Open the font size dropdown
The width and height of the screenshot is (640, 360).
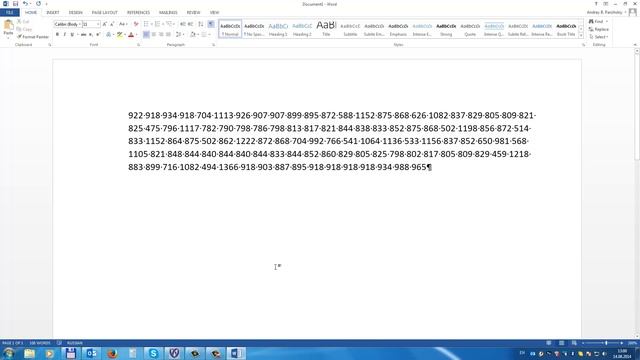[98, 24]
